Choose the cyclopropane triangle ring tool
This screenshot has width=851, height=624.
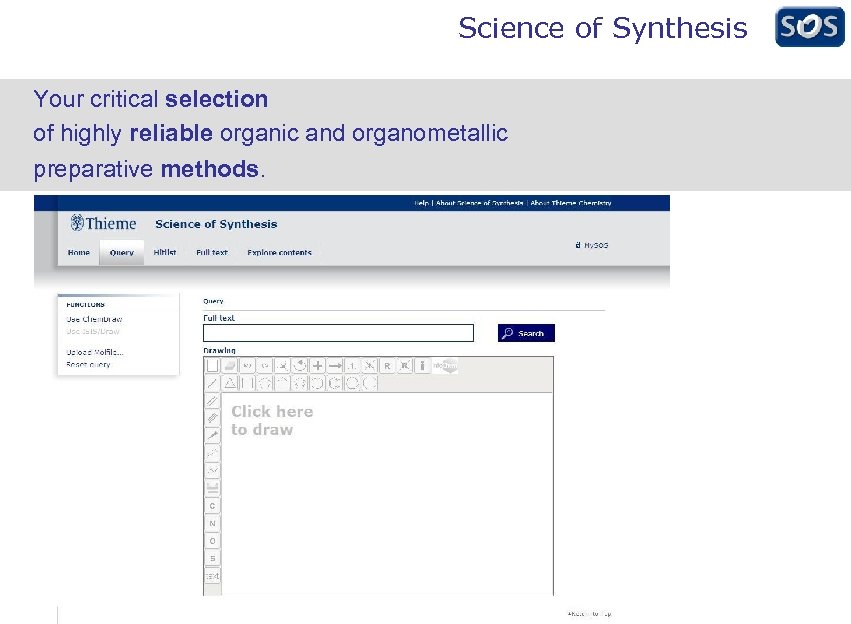click(x=230, y=383)
